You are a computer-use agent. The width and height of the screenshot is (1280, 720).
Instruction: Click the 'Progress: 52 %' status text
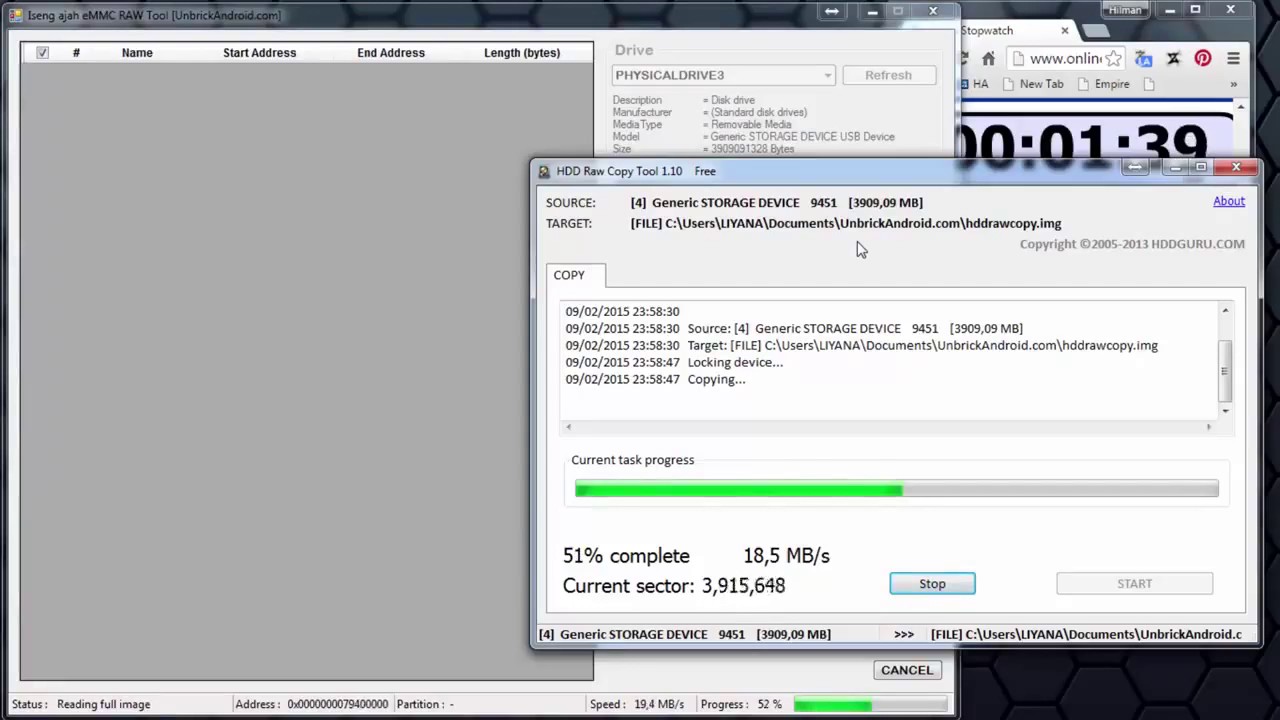coord(741,704)
